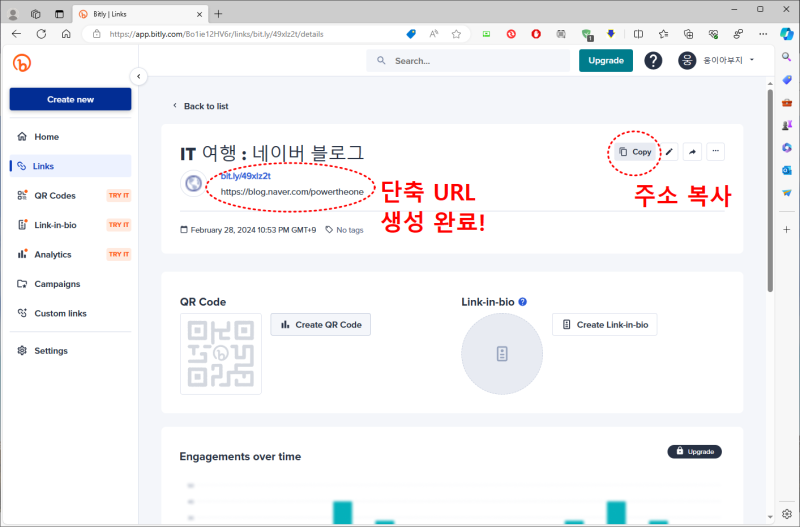Close the Bitly Links tab
The width and height of the screenshot is (800, 527).
199,14
